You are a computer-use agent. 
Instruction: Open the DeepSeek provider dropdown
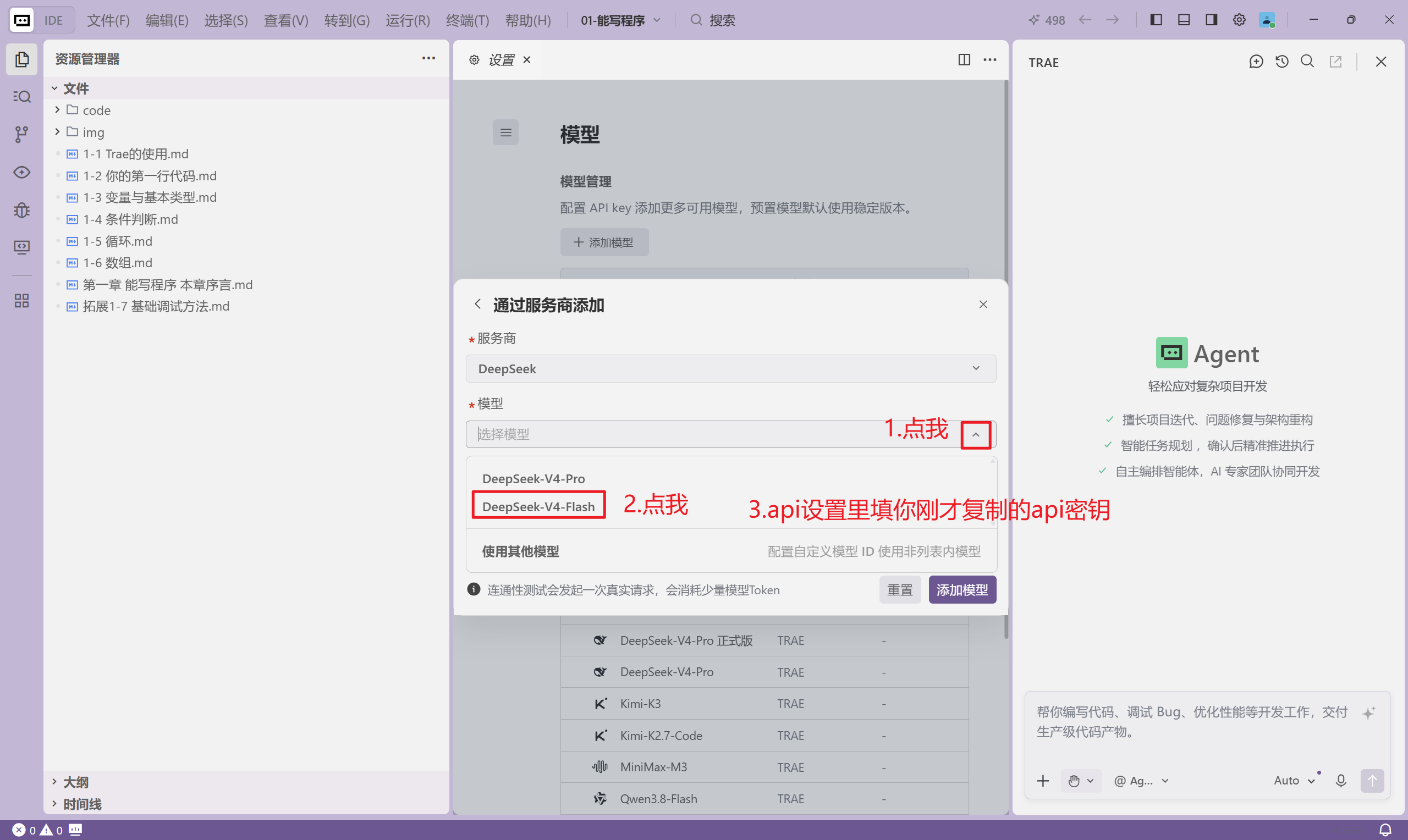[731, 368]
